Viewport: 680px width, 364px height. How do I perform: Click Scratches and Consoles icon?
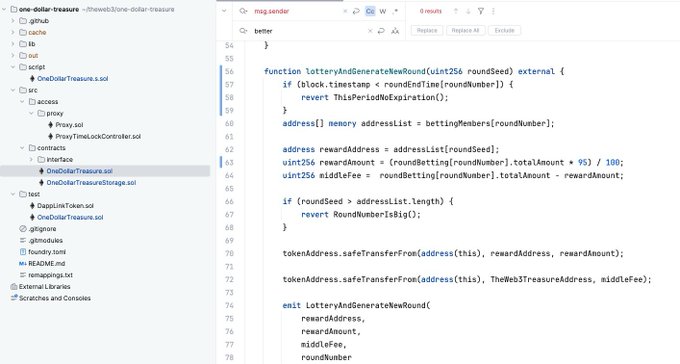(14, 298)
